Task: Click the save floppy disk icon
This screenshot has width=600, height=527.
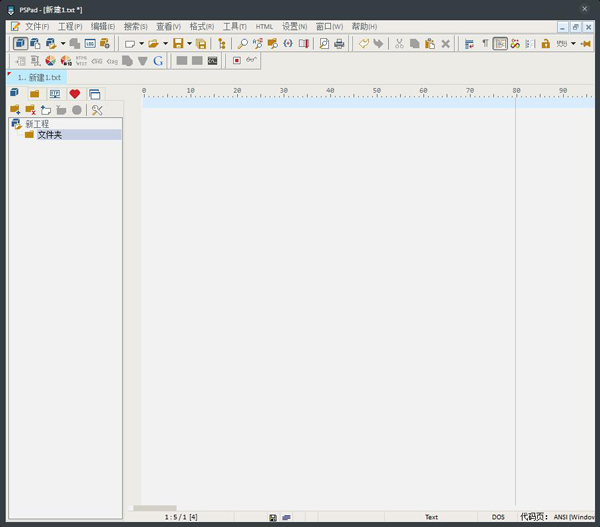Action: tap(178, 43)
